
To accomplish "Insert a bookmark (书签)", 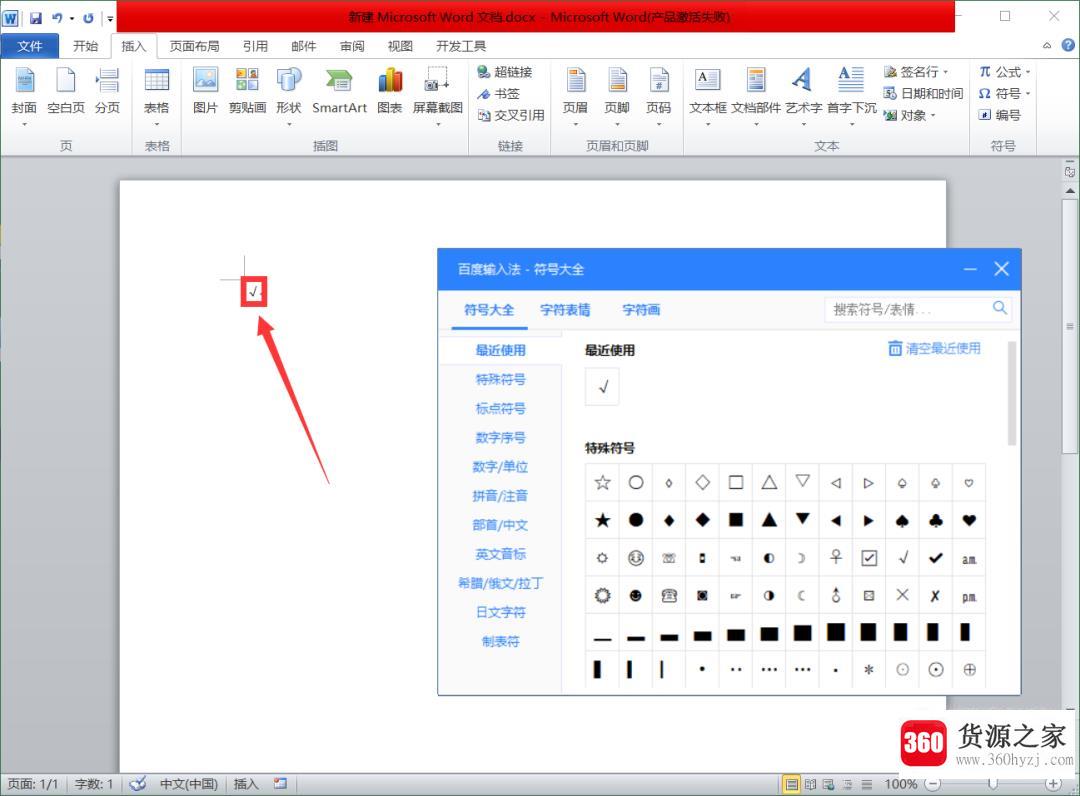I will click(499, 94).
